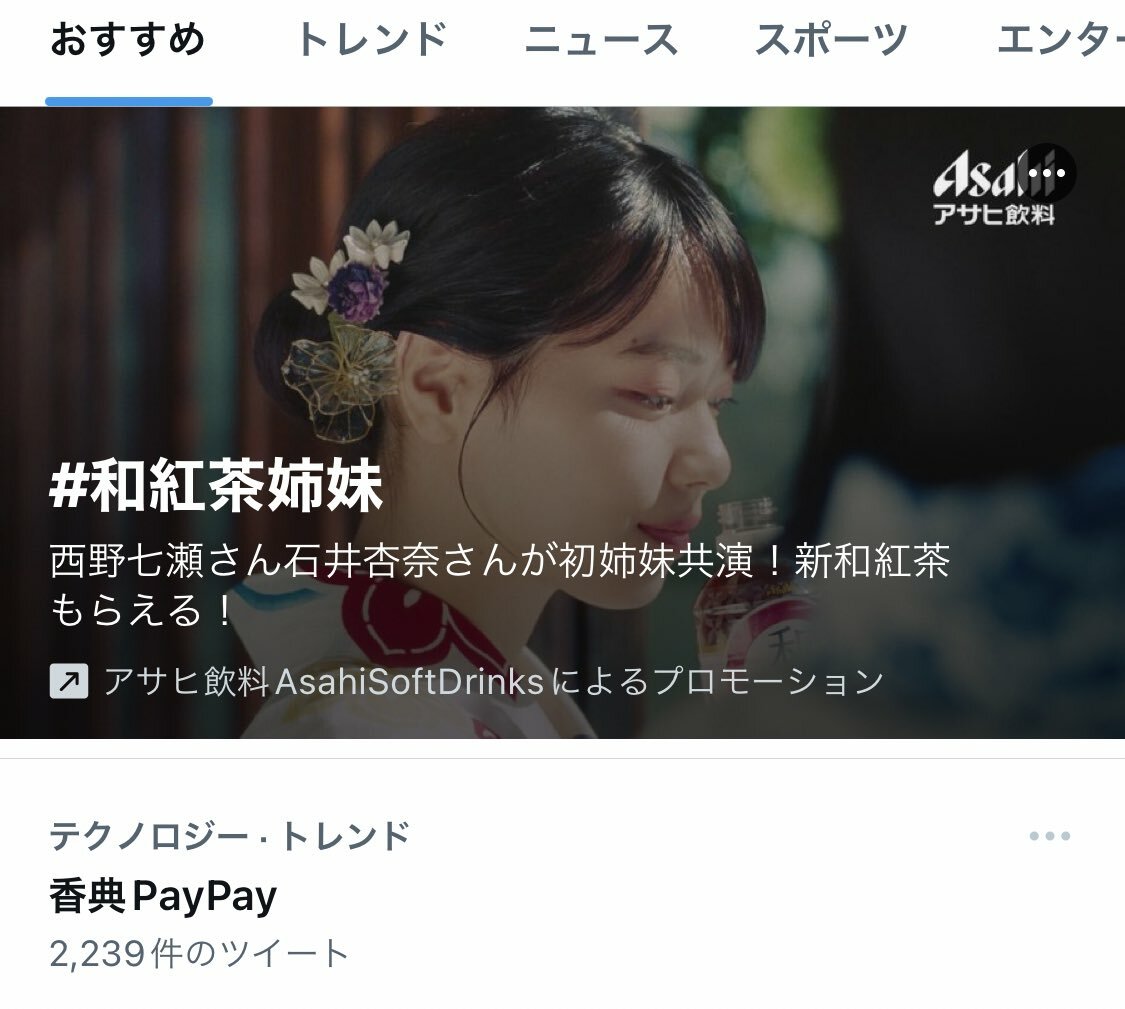The image size is (1125, 1009).
Task: Click the AsahiSoftDrinks によるプロモーション label
Action: (494, 681)
